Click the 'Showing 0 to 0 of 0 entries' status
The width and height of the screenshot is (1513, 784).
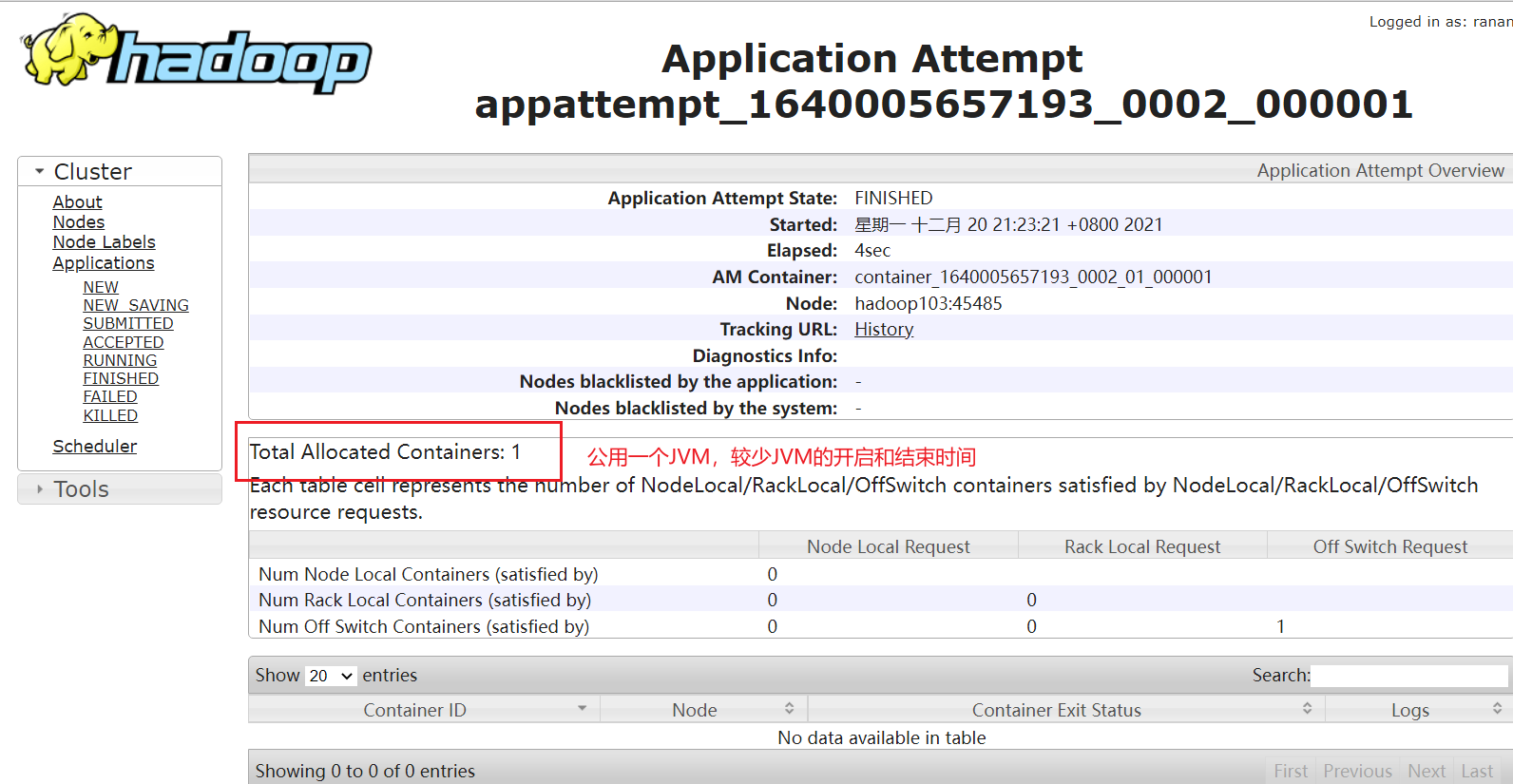point(365,771)
